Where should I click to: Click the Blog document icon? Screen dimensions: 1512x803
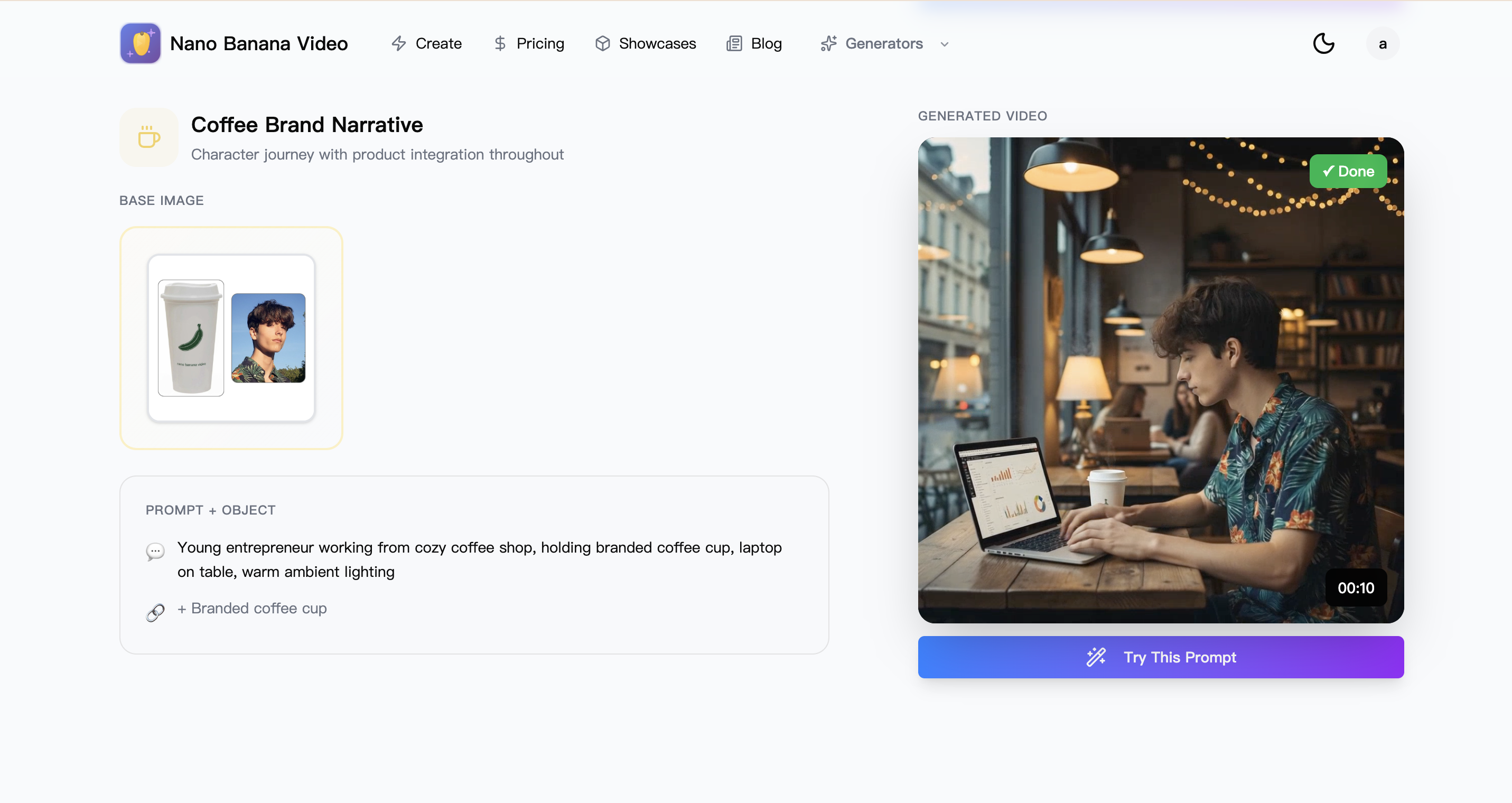(734, 43)
